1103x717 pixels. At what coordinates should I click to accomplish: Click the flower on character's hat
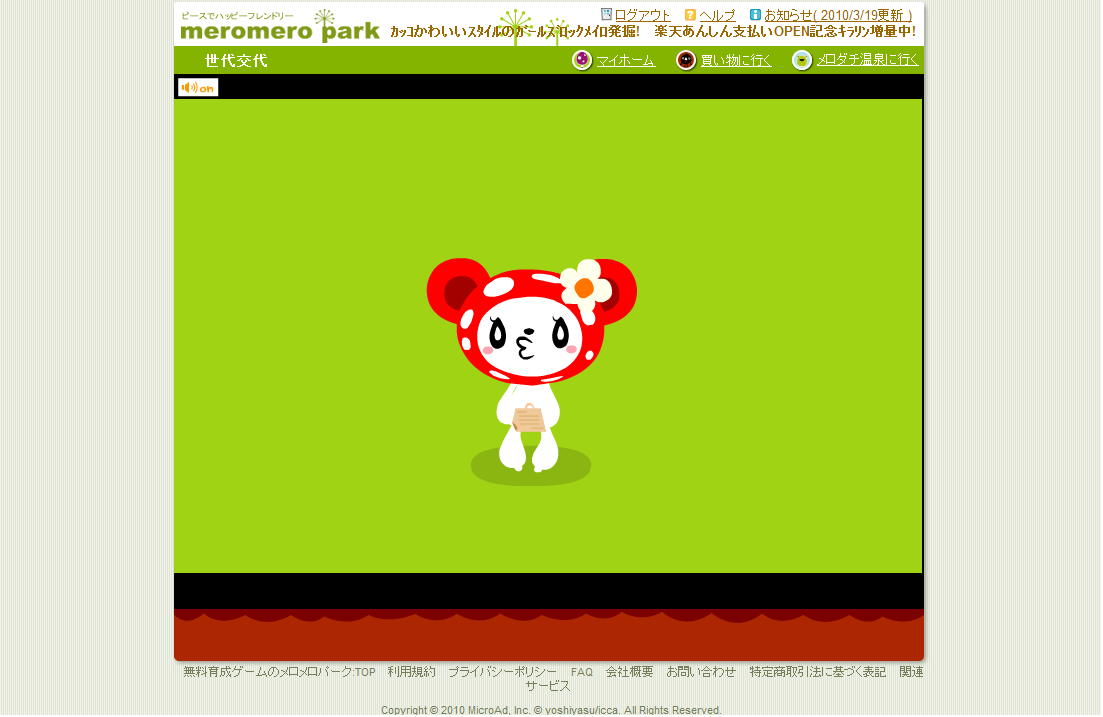(x=585, y=287)
